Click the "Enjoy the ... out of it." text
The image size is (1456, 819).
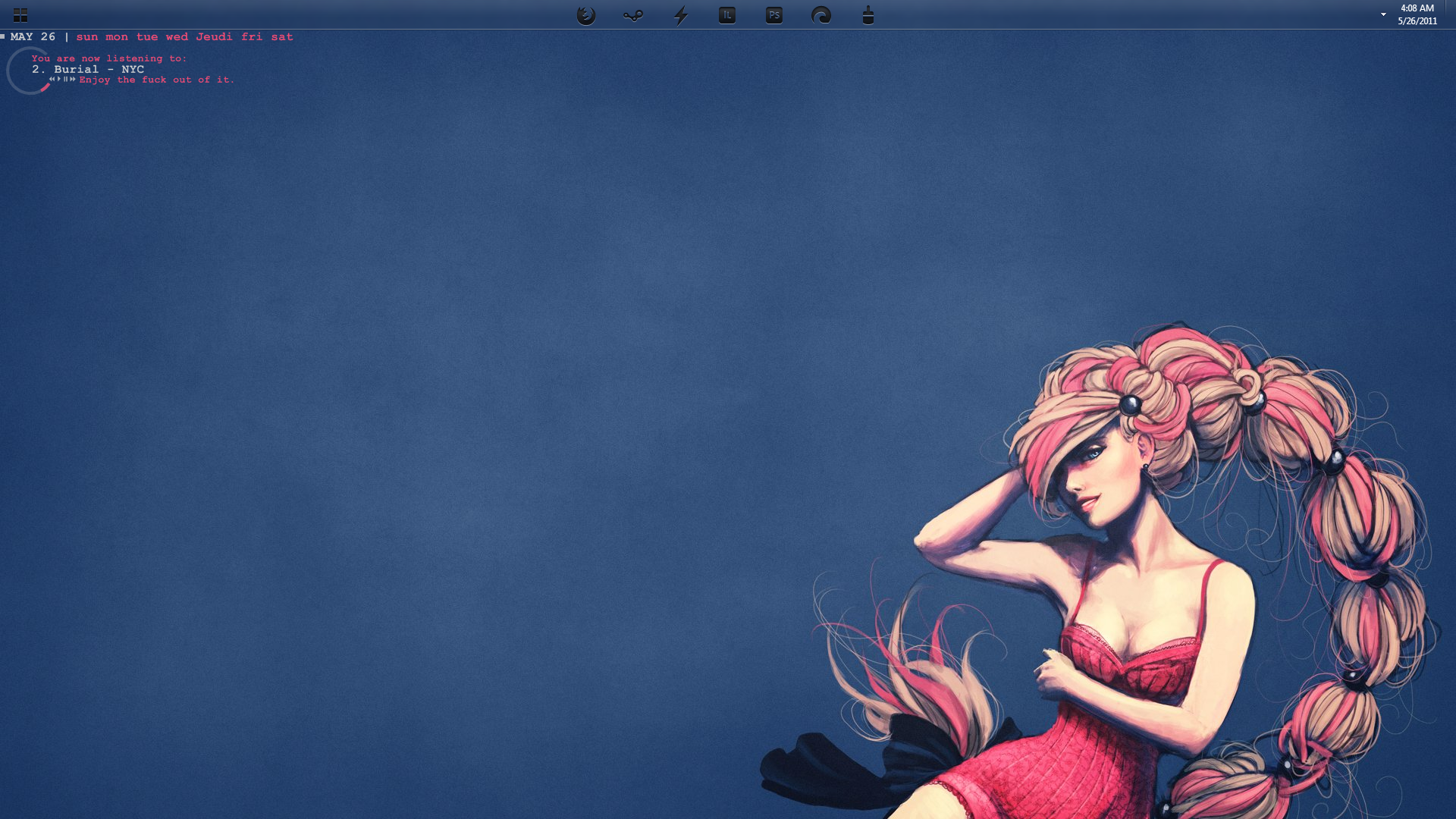(157, 80)
